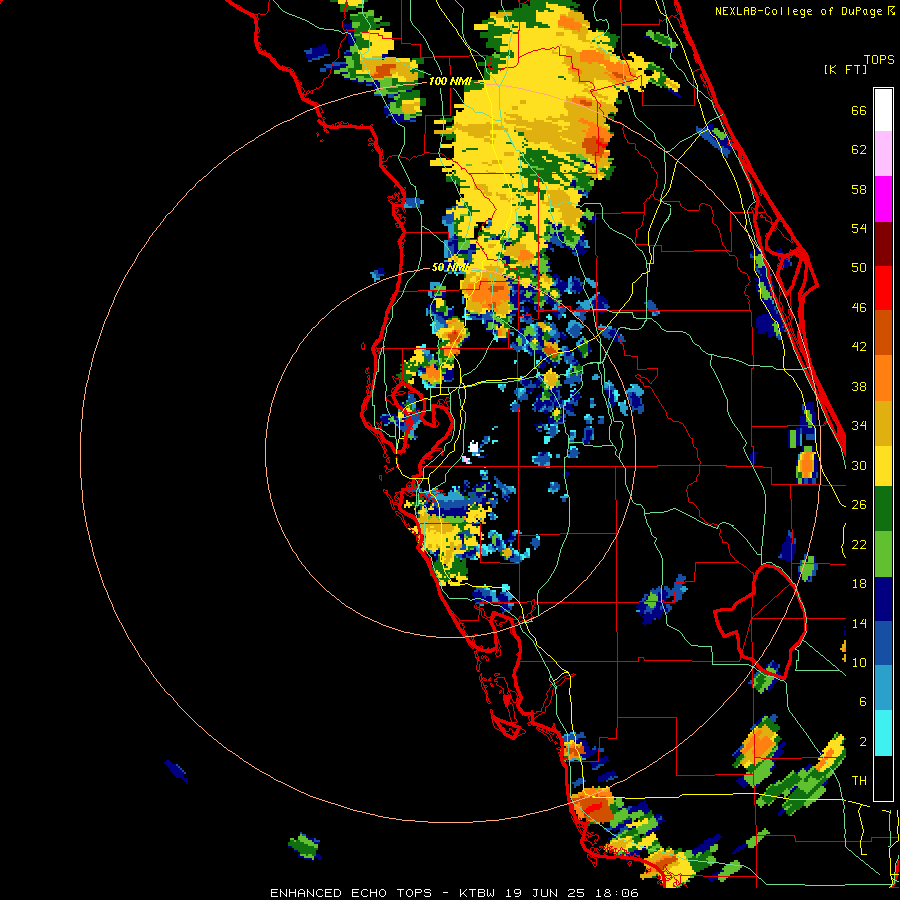The height and width of the screenshot is (900, 900).
Task: Click the 46 legend value
Action: pos(859,308)
